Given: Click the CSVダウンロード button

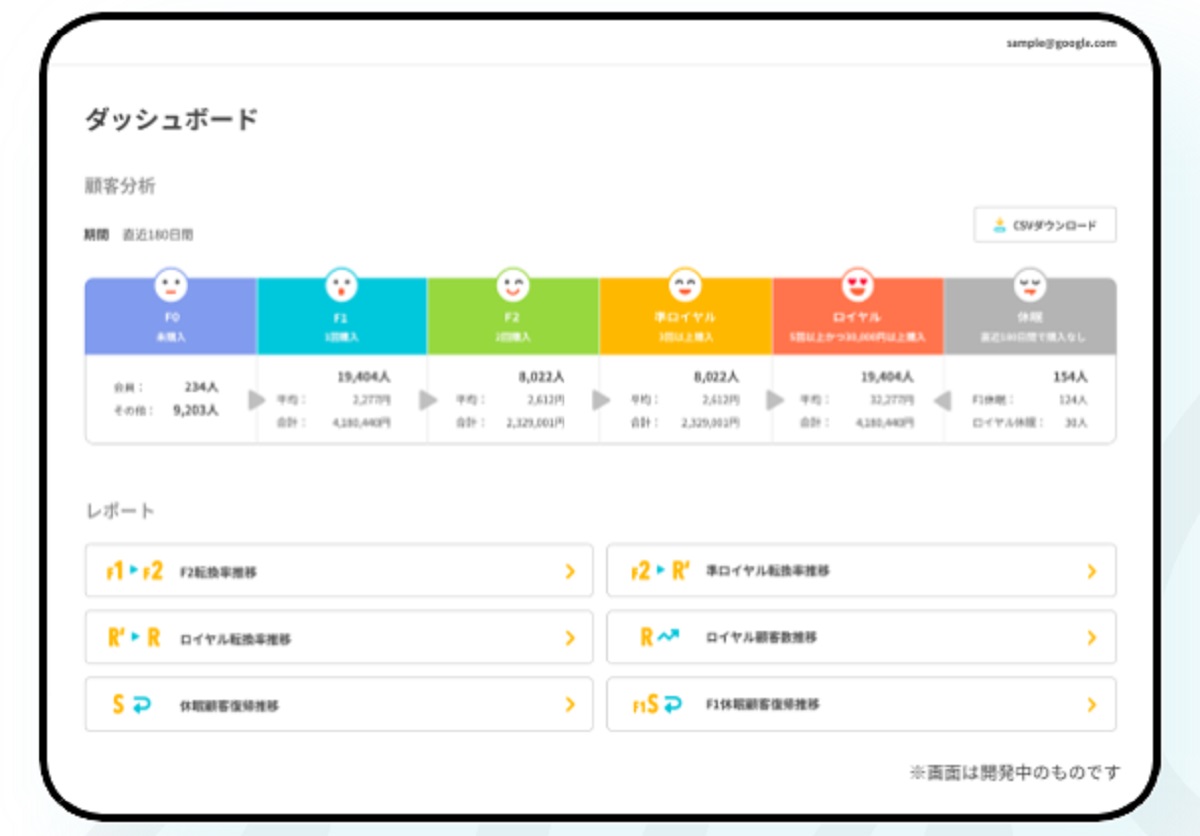Looking at the screenshot, I should coord(1045,225).
